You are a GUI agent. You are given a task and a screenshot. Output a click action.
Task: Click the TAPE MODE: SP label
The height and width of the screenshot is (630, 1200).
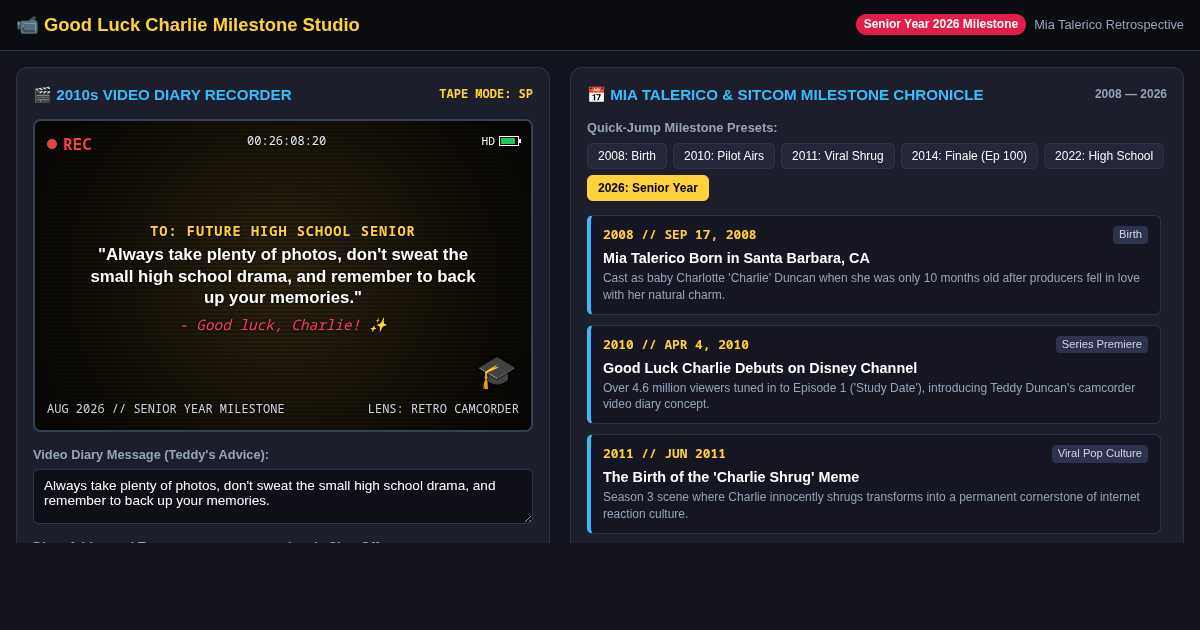(x=486, y=94)
